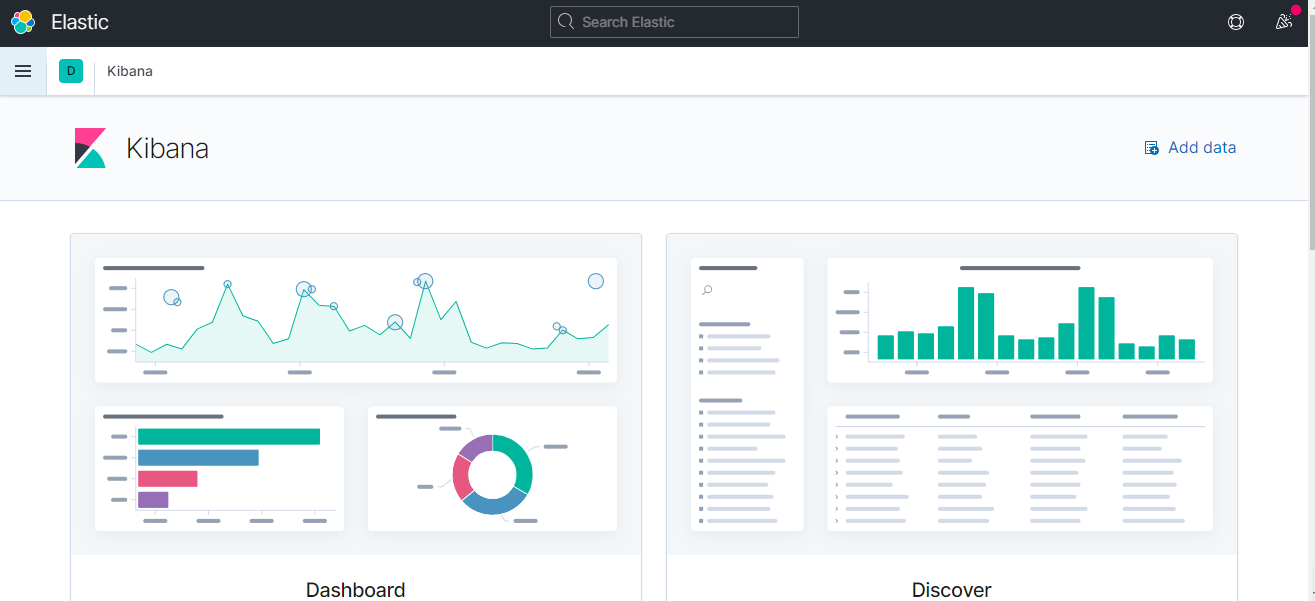Click the document list preview in the Discover card

tap(1019, 468)
